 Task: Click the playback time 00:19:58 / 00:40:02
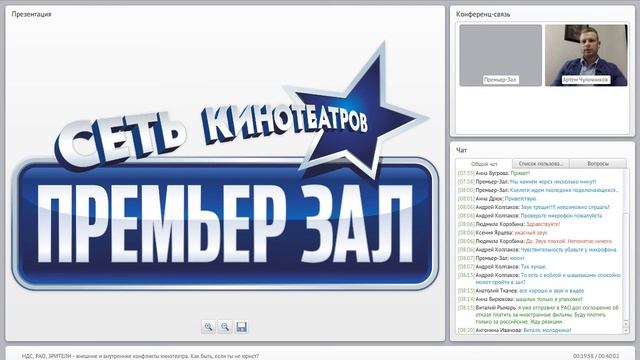click(596, 356)
